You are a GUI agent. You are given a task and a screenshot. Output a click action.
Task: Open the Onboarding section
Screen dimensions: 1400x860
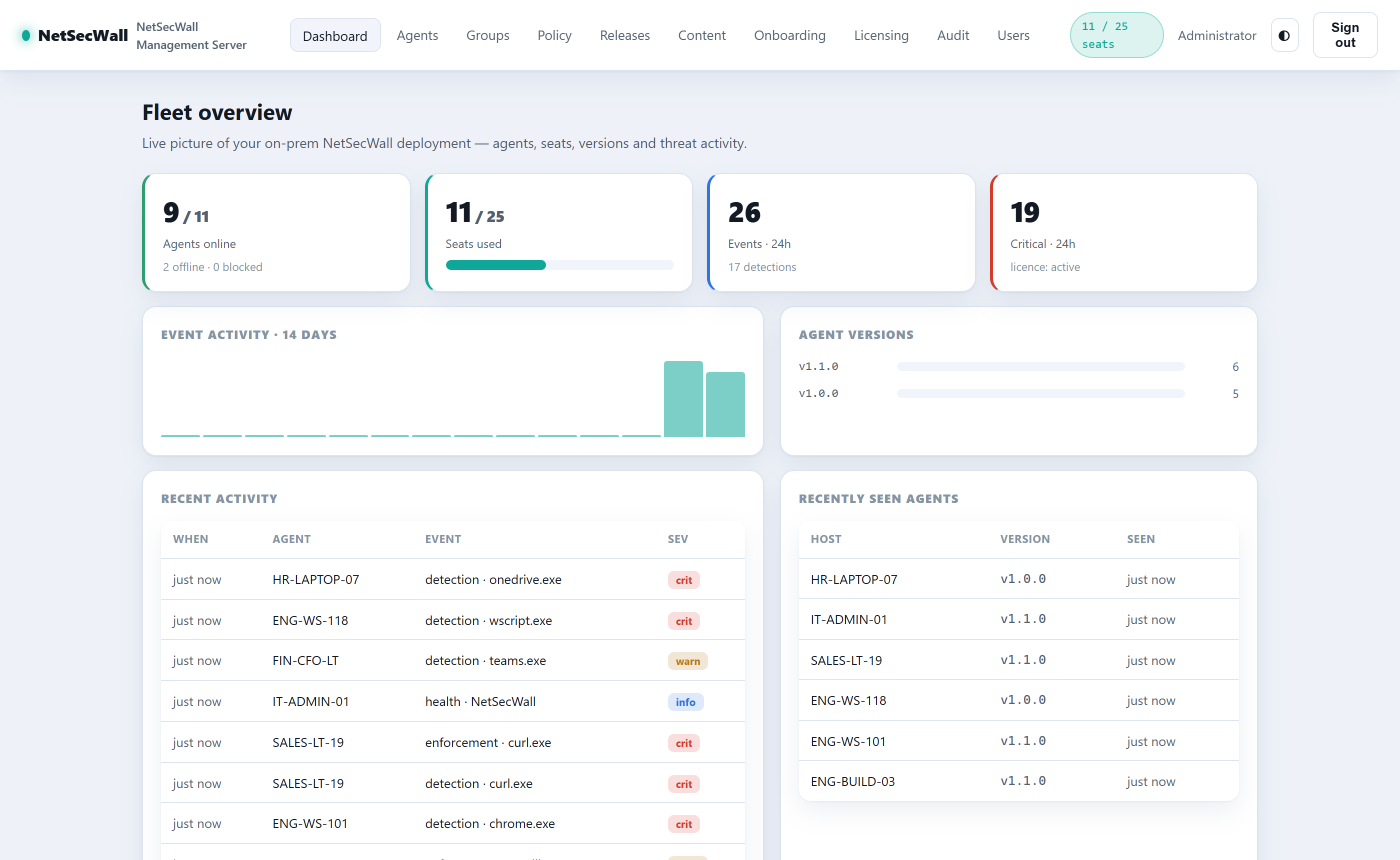pyautogui.click(x=789, y=35)
